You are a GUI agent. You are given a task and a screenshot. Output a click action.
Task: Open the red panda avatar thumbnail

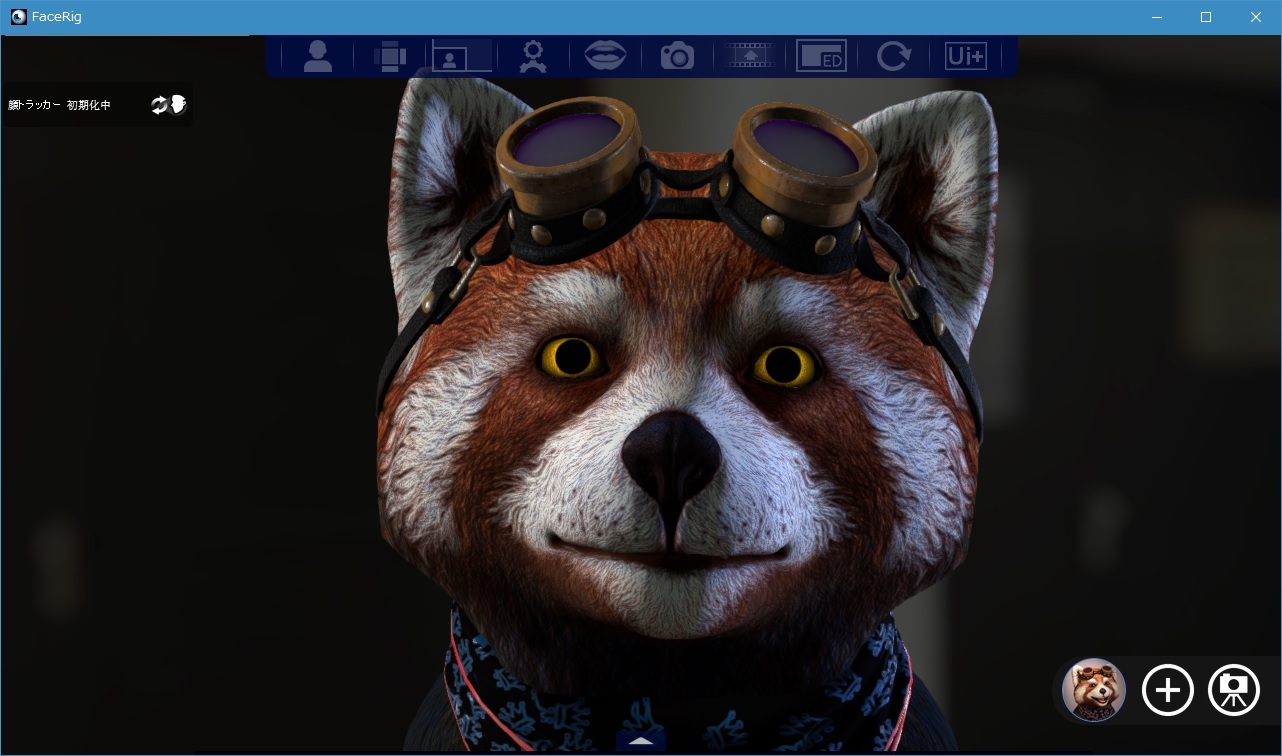pos(1094,690)
